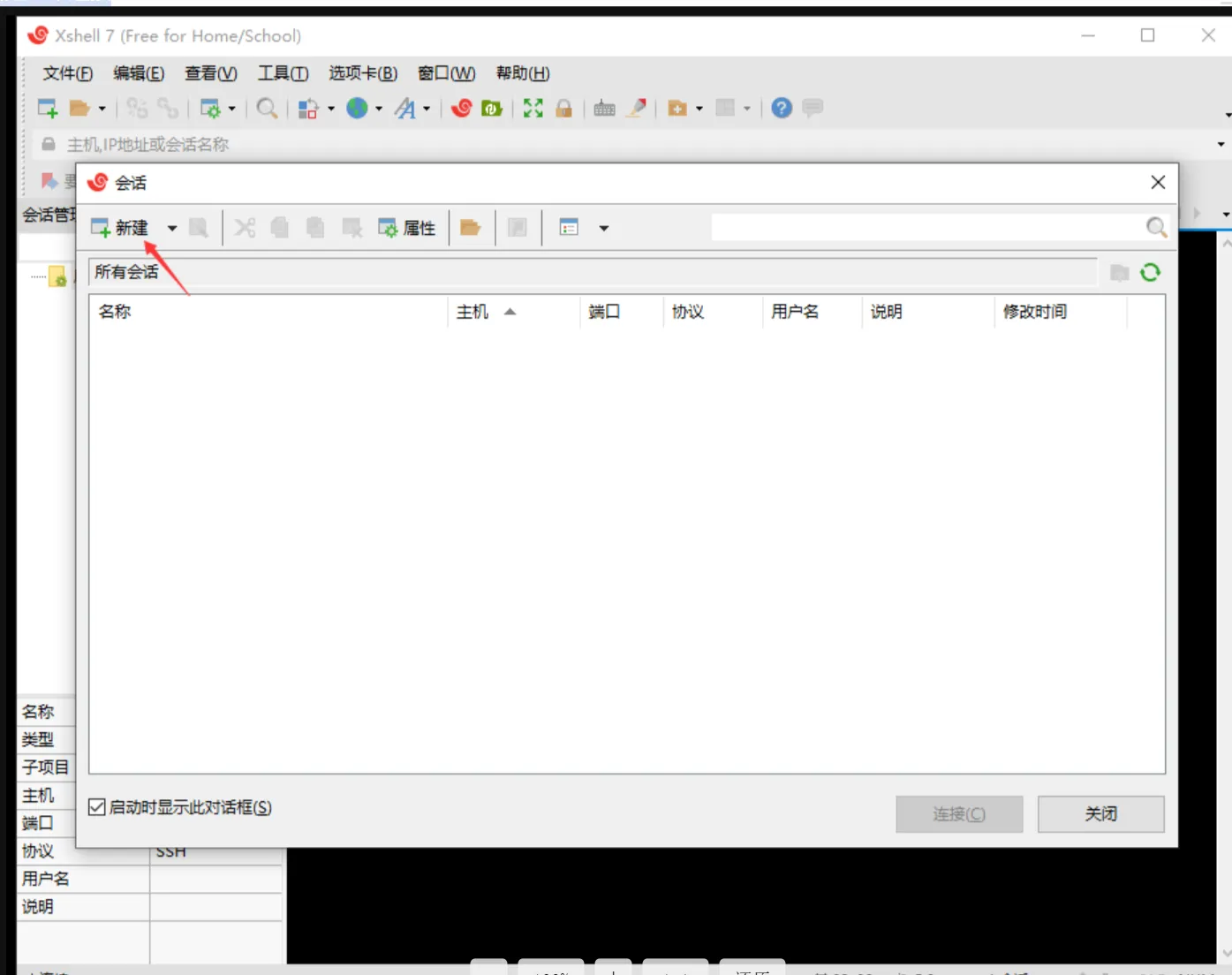Screen dimensions: 1232x975
Task: Click the view mode list icon in Sessions dialog
Action: point(569,229)
